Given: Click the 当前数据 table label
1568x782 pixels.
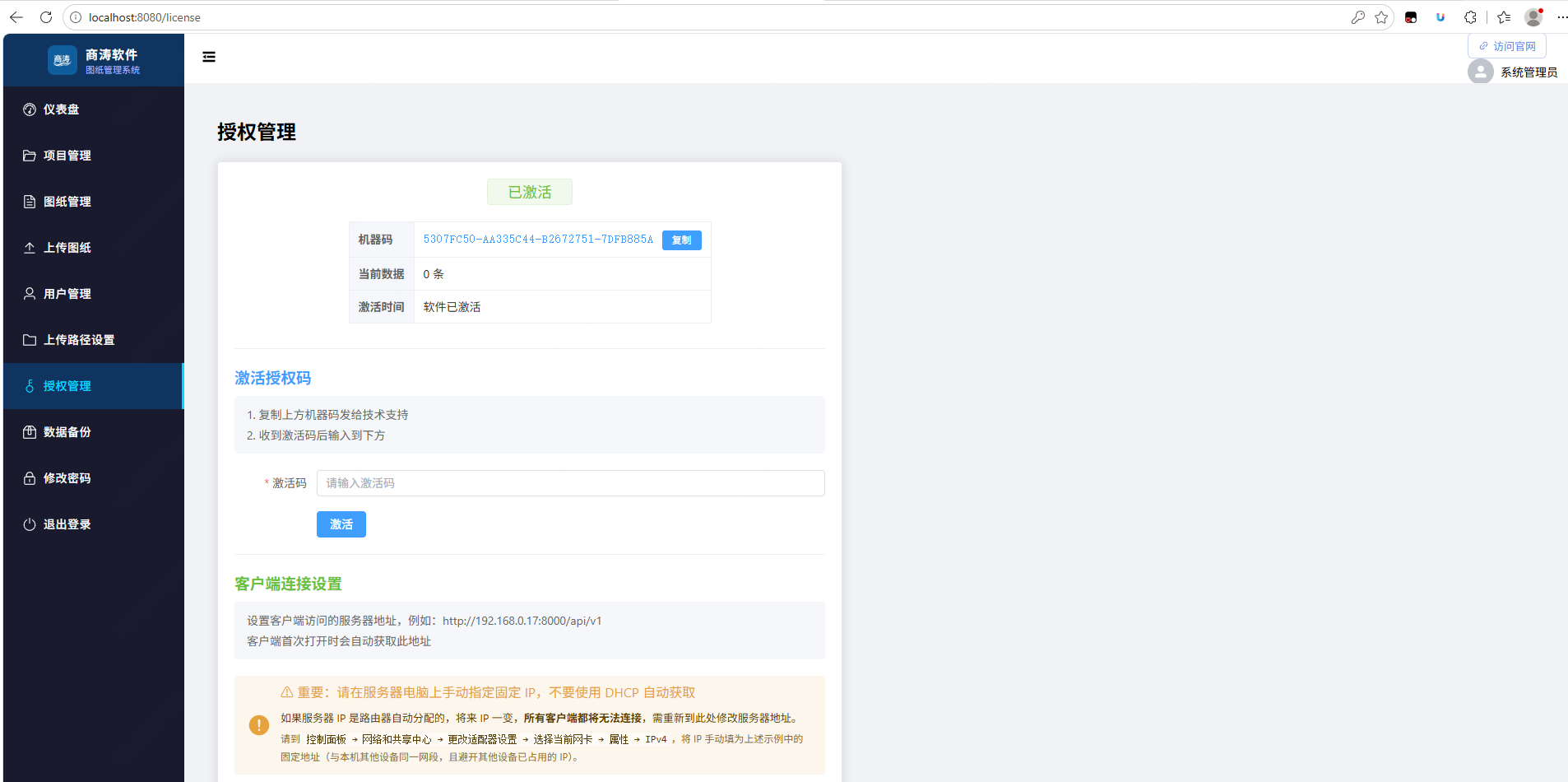Looking at the screenshot, I should click(381, 274).
